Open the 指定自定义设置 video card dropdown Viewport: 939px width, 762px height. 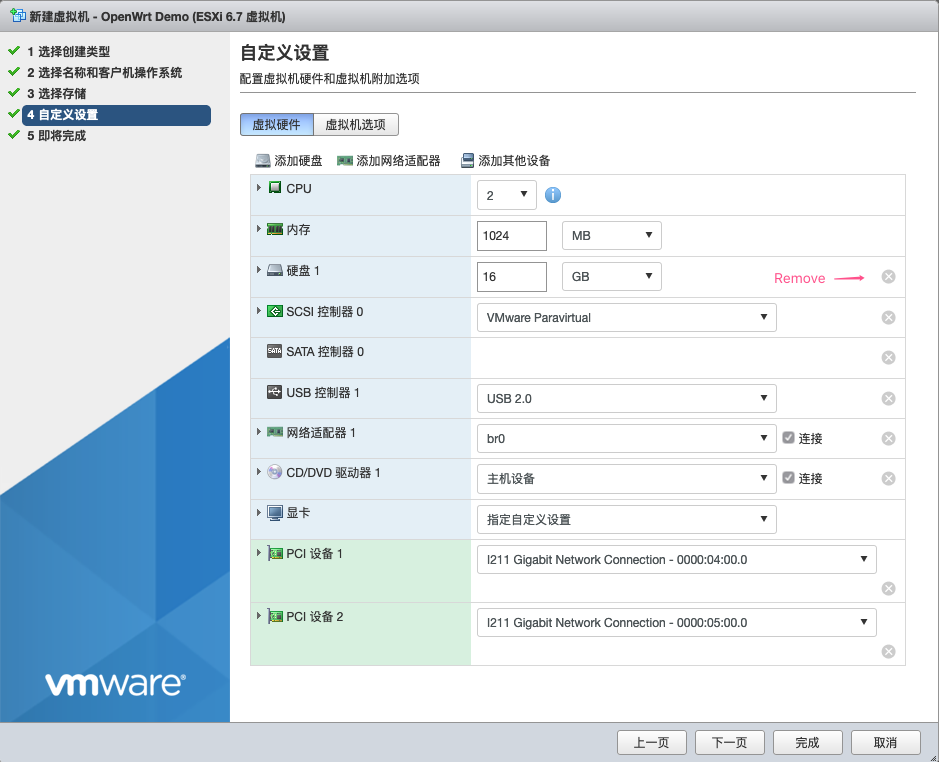[x=626, y=519]
